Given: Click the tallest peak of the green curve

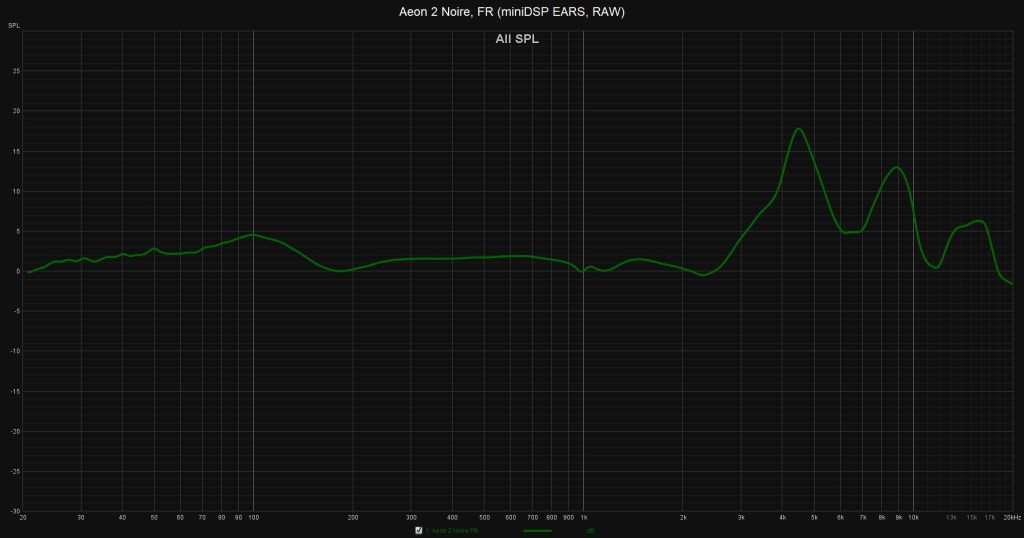Looking at the screenshot, I should pyautogui.click(x=798, y=128).
